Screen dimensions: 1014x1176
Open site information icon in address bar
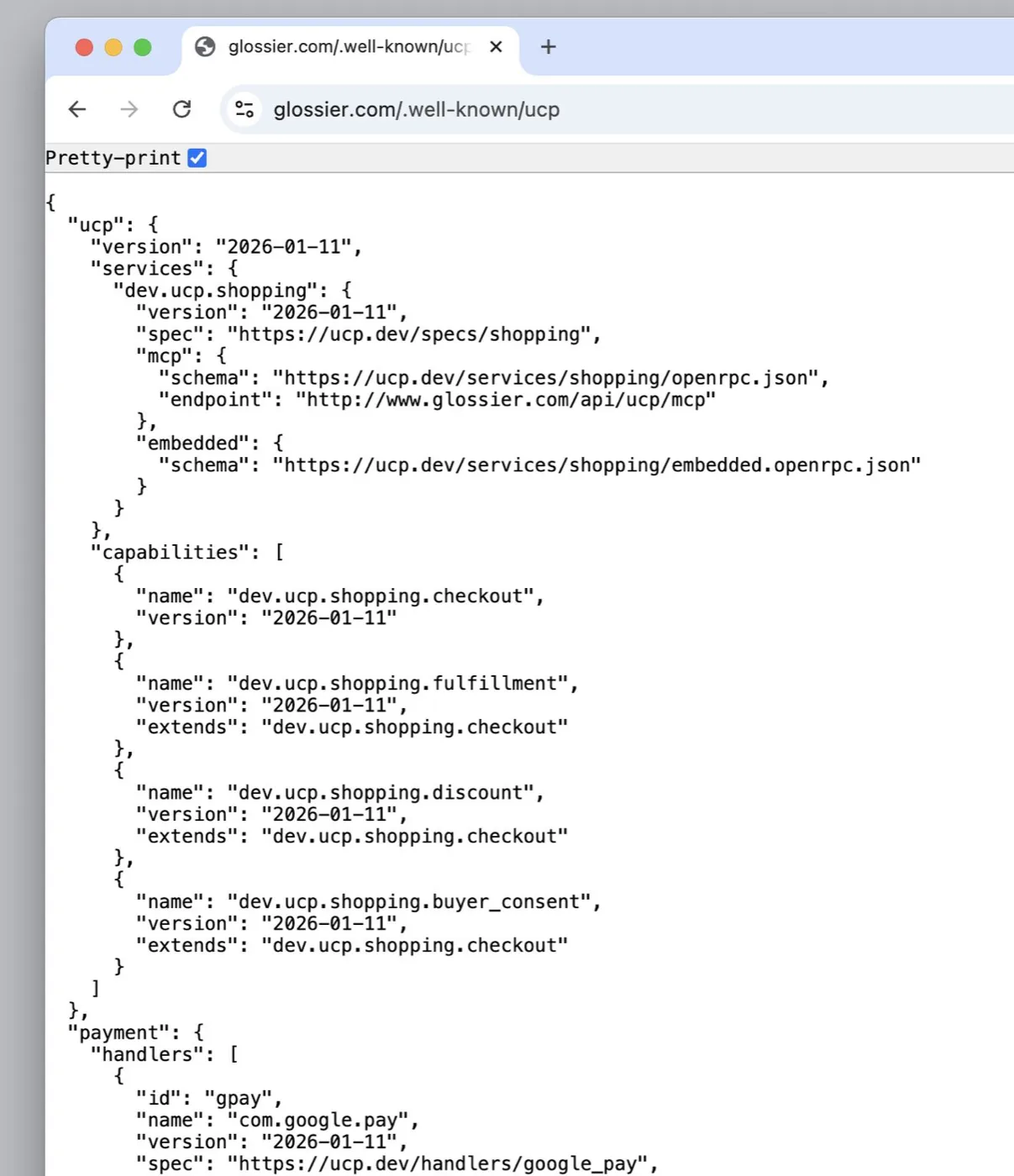point(244,109)
